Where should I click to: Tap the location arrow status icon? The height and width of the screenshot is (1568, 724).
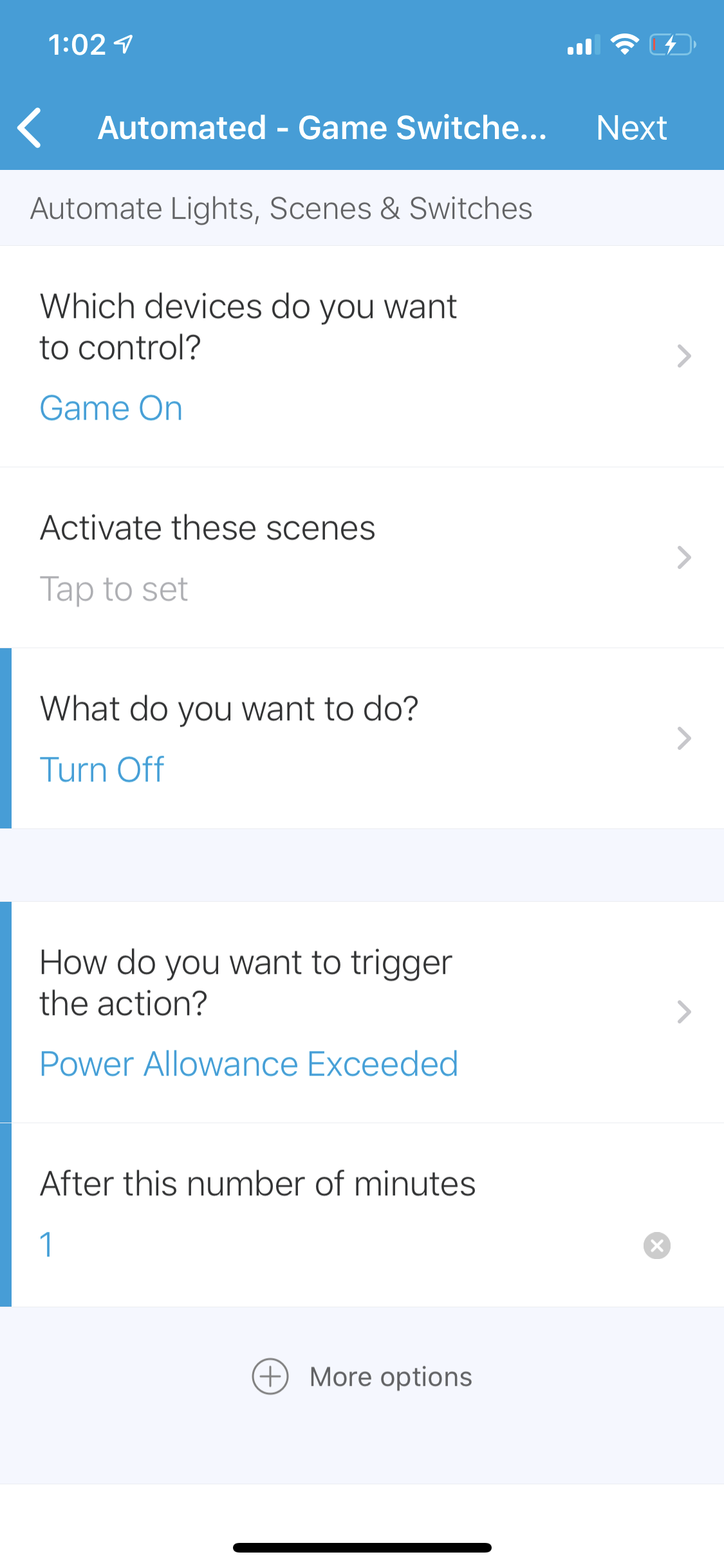click(x=124, y=44)
